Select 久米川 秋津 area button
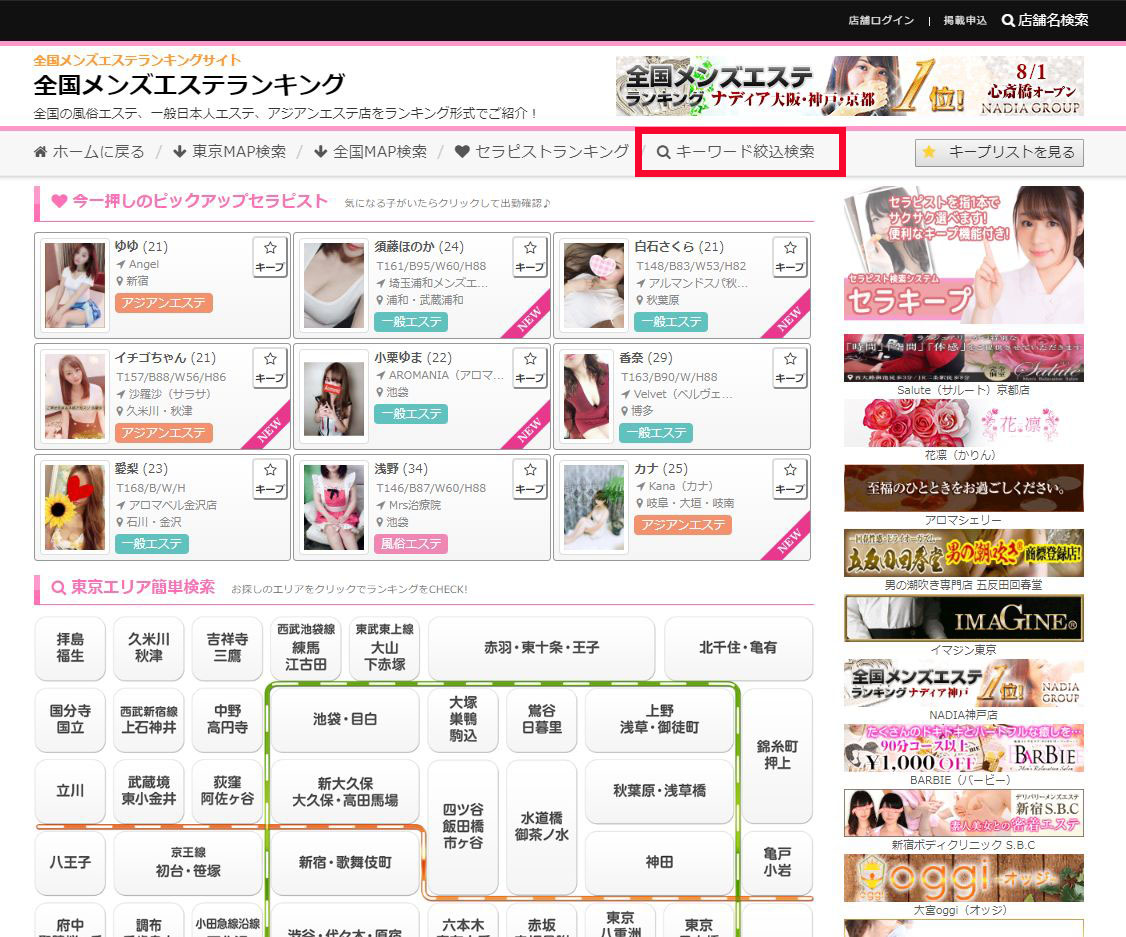Viewport: 1126px width, 937px height. [x=149, y=648]
